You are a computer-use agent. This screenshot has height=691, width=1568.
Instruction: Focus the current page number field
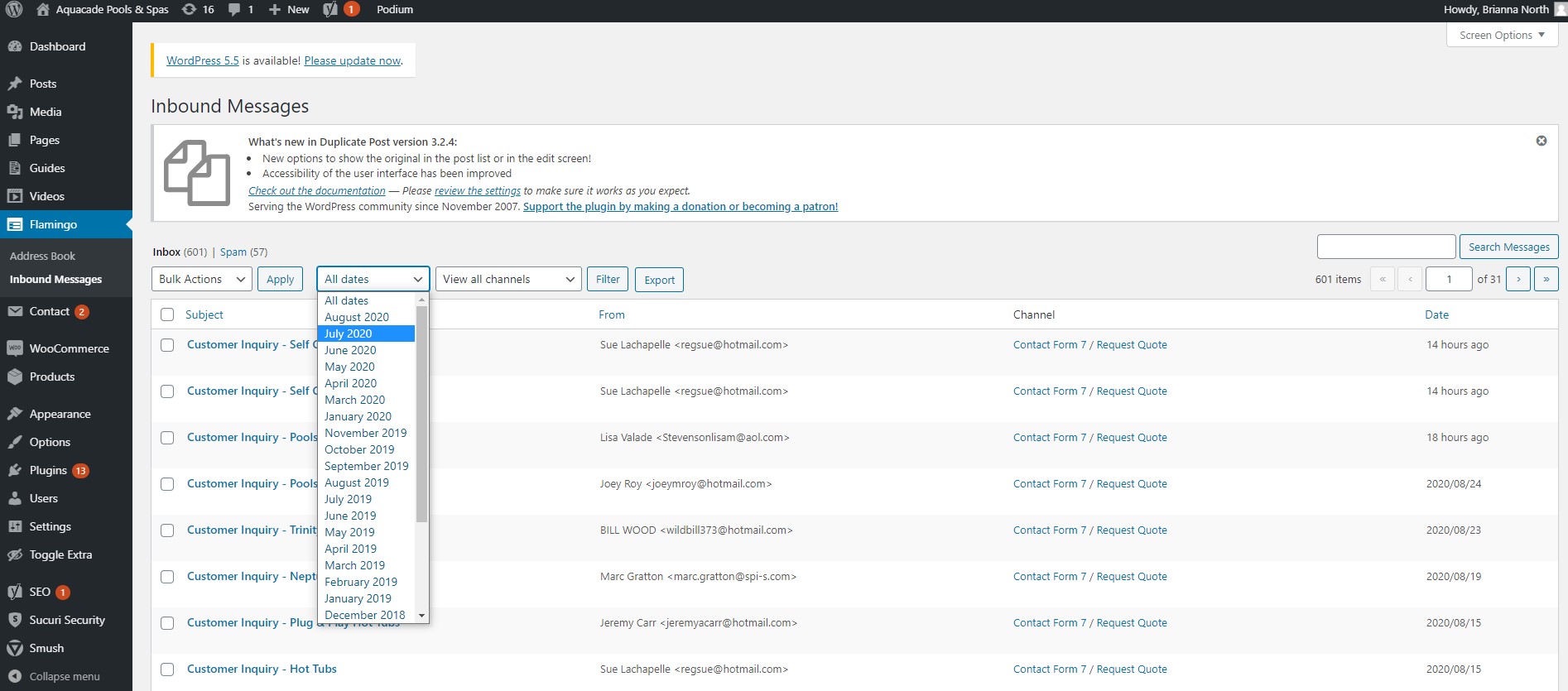pyautogui.click(x=1449, y=279)
